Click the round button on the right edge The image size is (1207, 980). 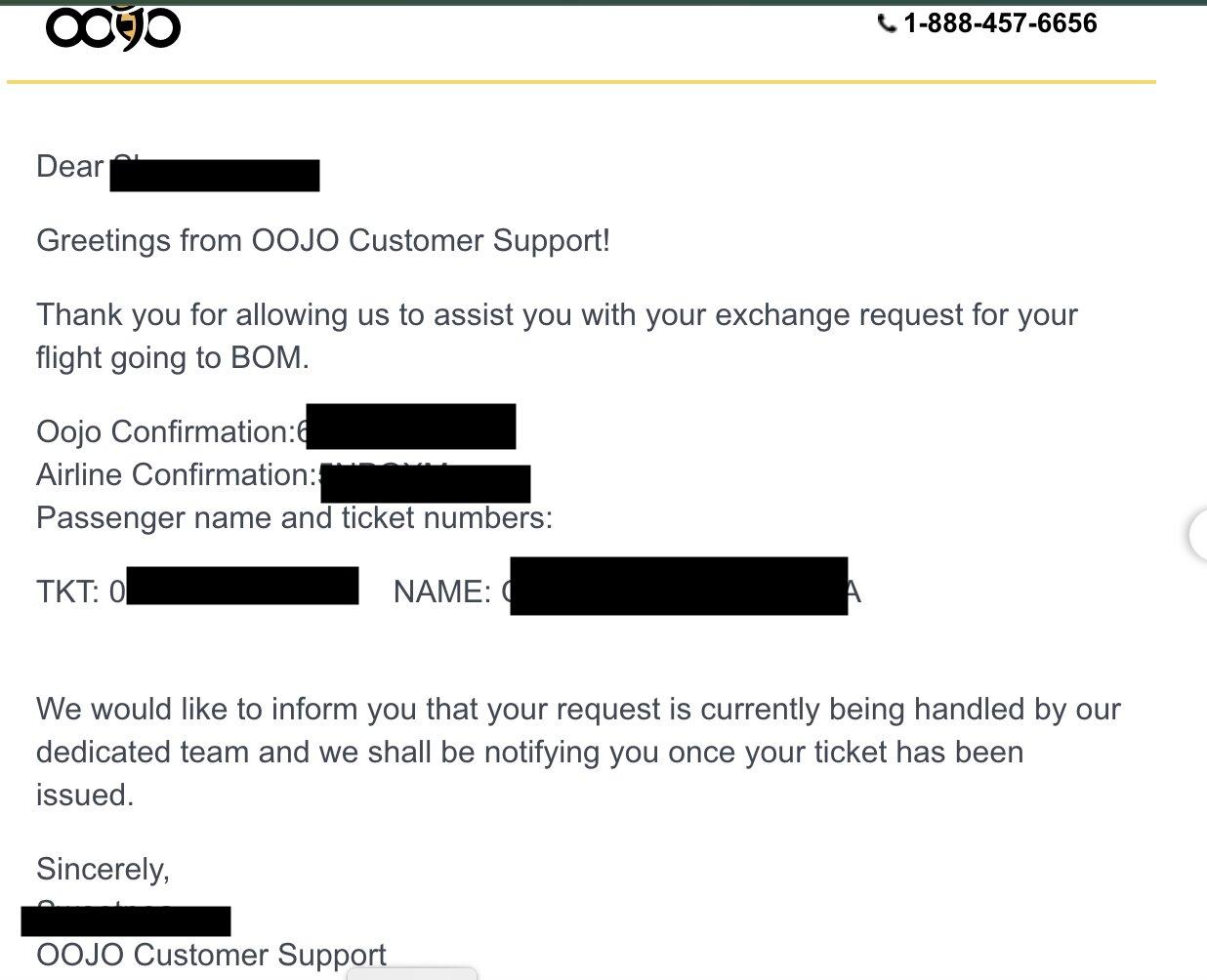[1199, 534]
